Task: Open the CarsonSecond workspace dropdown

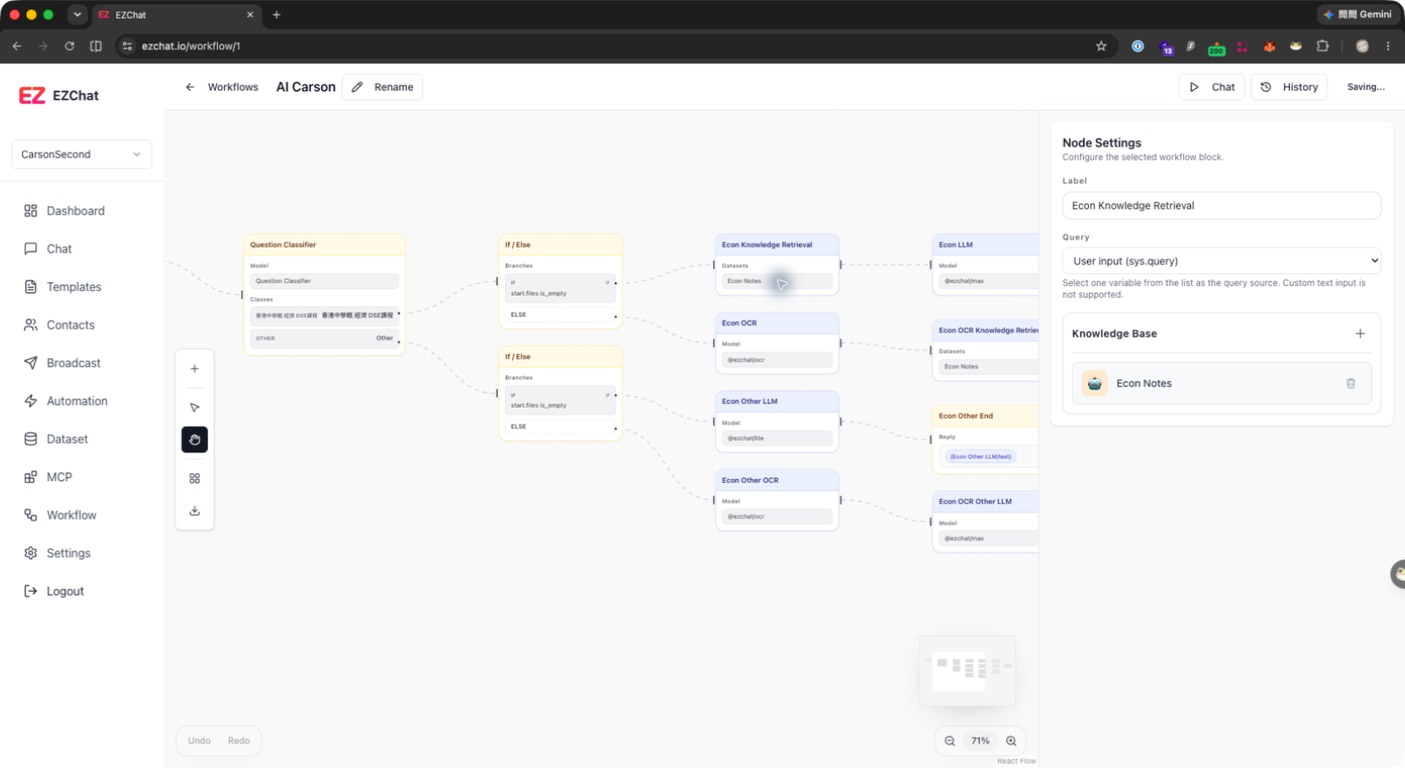Action: pos(82,154)
